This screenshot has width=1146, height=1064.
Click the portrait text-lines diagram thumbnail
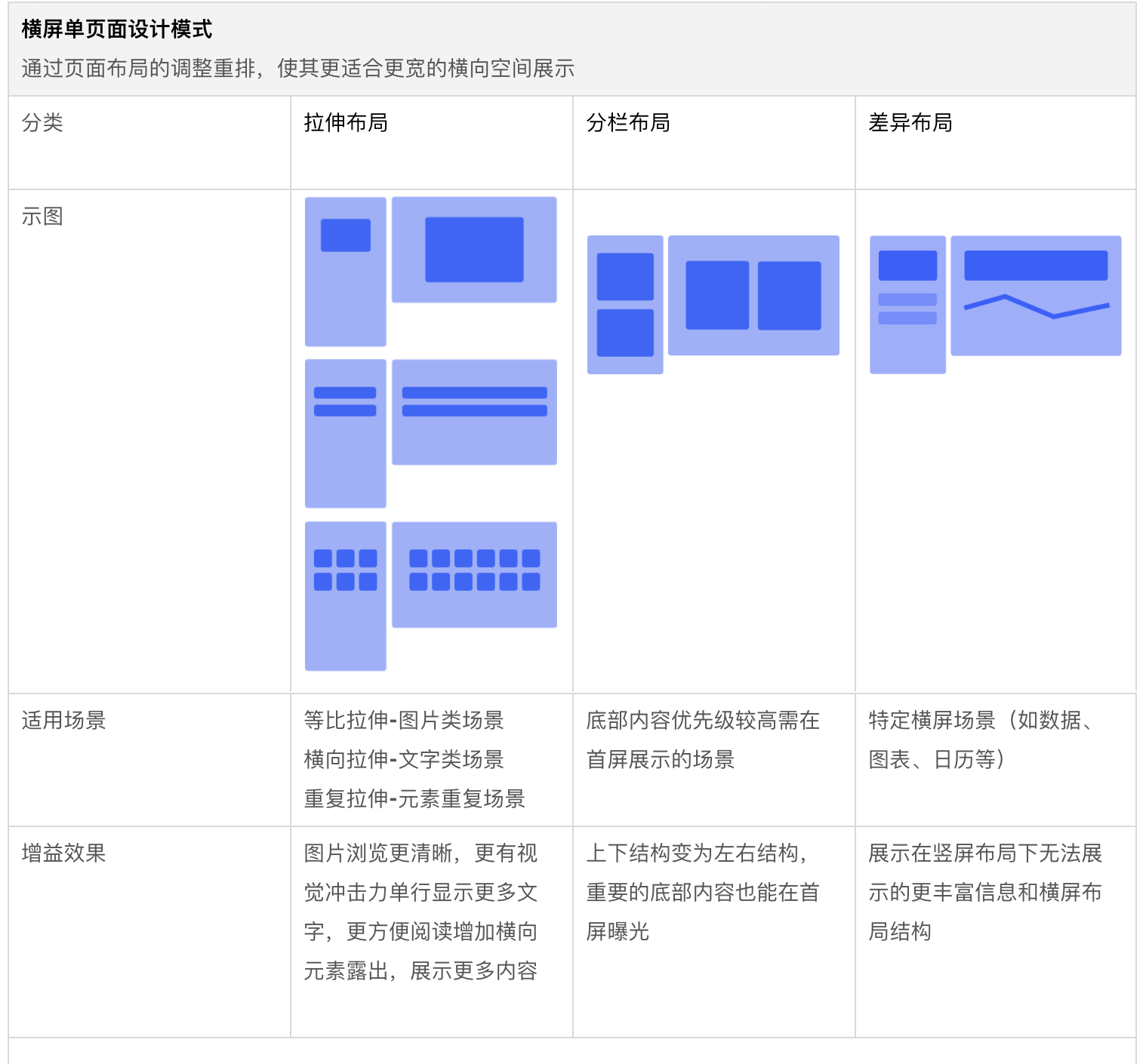(x=346, y=434)
